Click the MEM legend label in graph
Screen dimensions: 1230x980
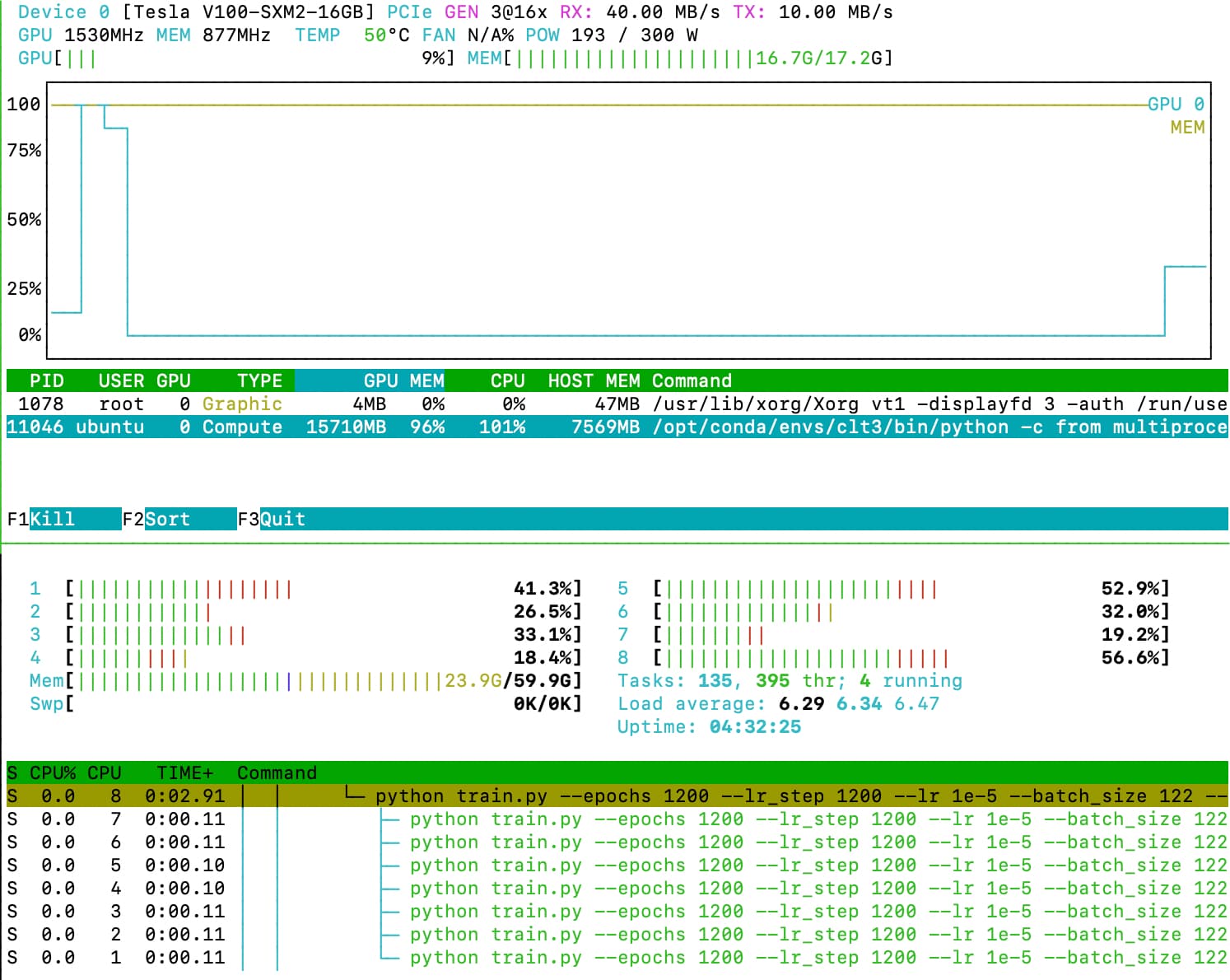point(1186,128)
